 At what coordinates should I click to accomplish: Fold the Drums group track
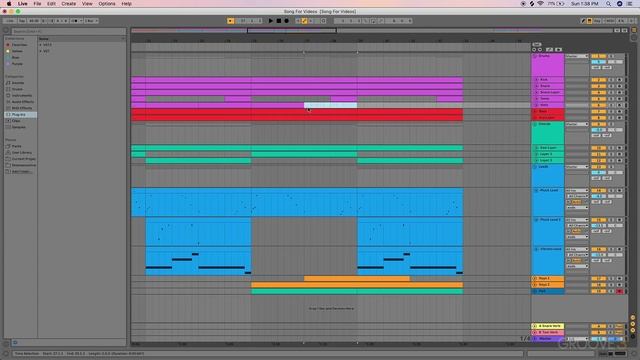(x=535, y=56)
